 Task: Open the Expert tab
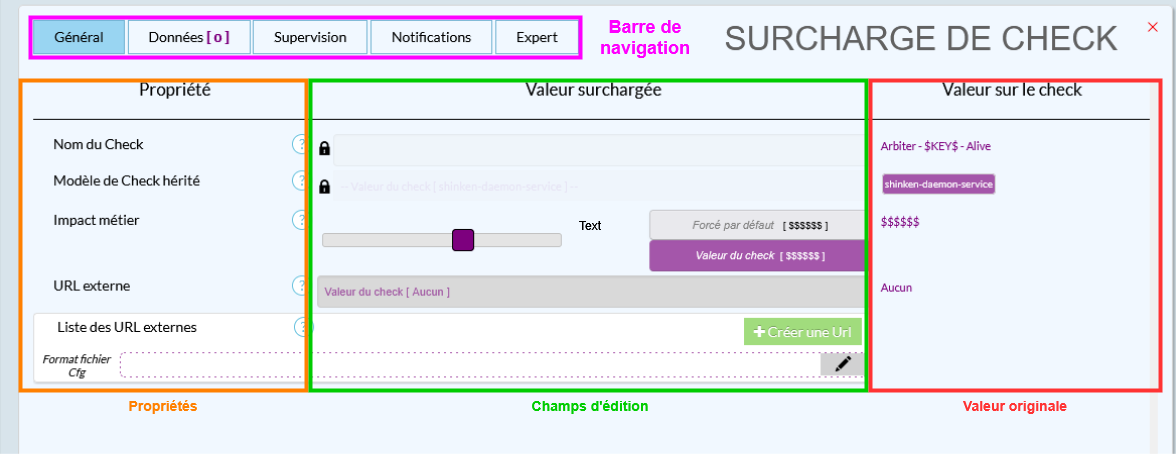[x=537, y=37]
